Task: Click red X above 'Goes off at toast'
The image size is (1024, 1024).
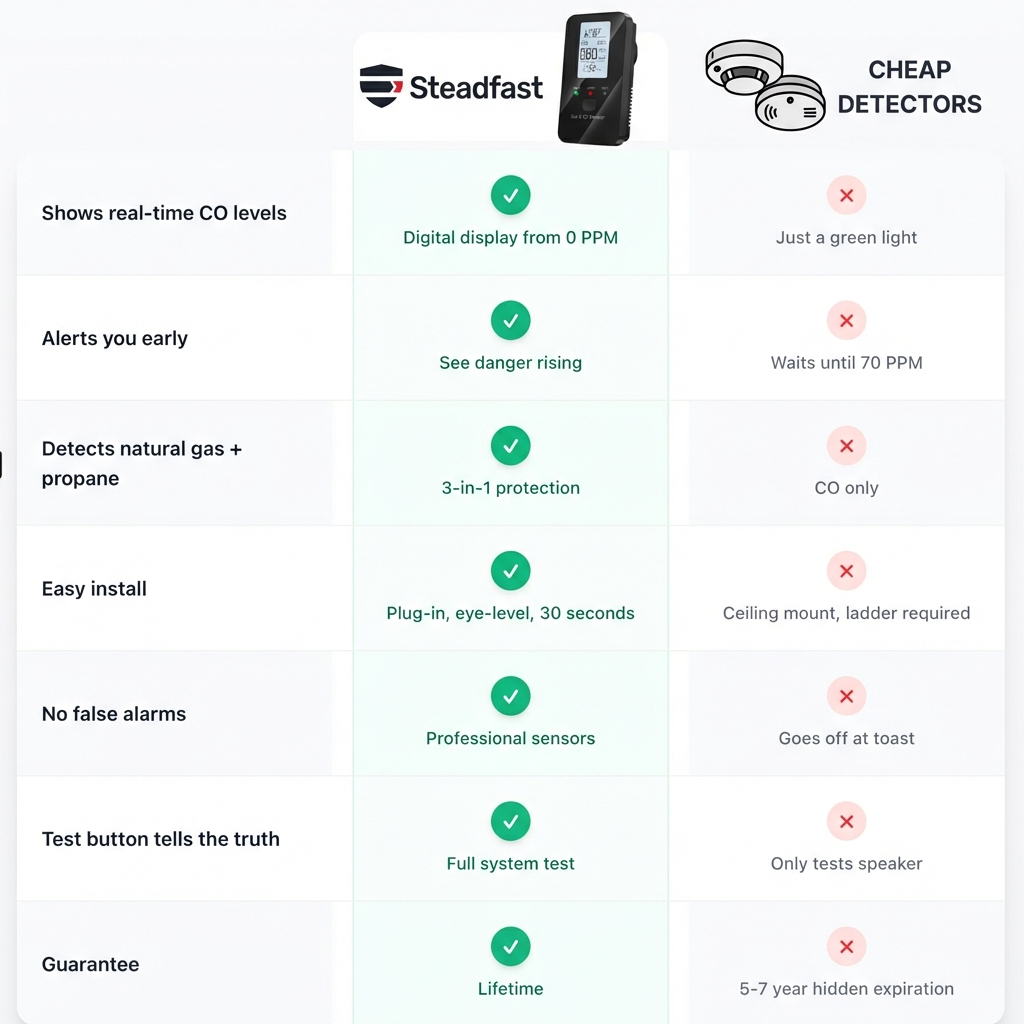Action: click(846, 695)
